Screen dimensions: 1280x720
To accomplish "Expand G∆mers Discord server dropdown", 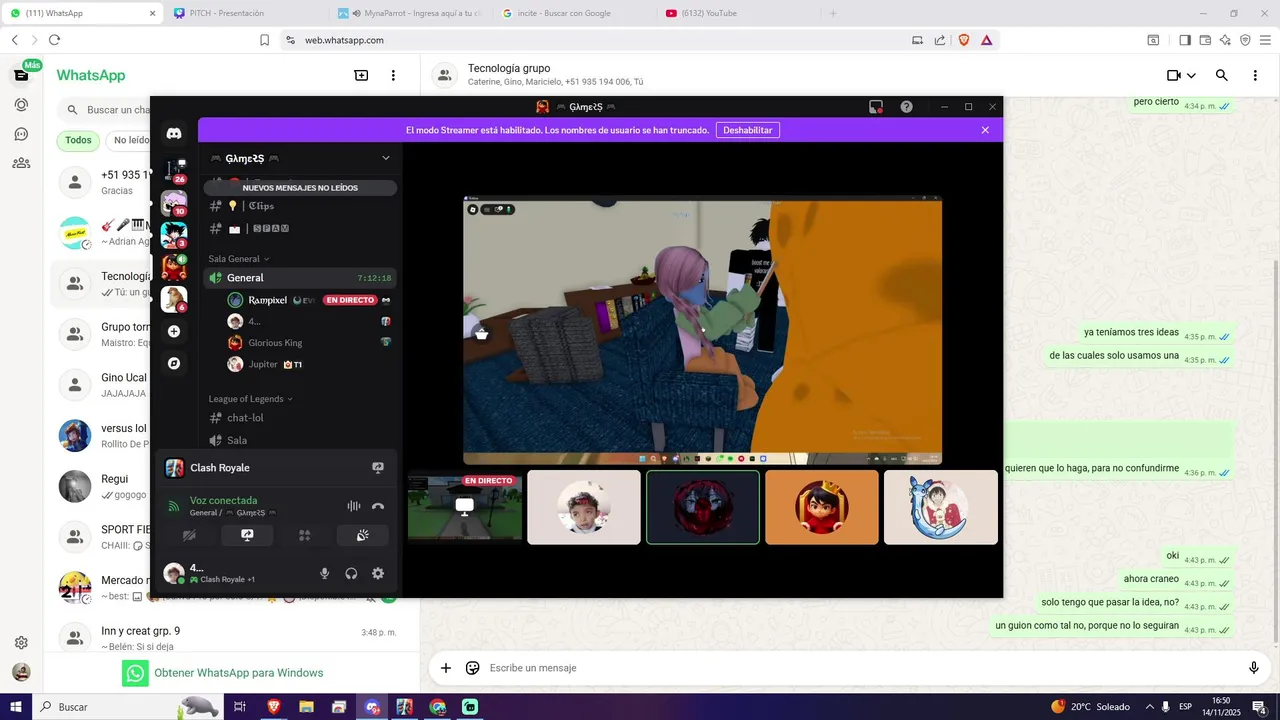I will (386, 158).
